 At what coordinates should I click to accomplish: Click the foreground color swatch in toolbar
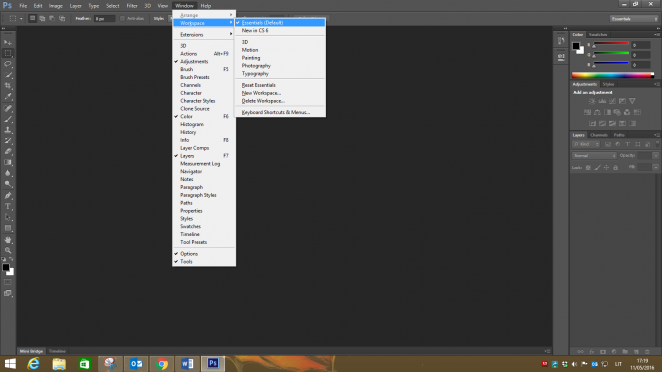[6, 267]
